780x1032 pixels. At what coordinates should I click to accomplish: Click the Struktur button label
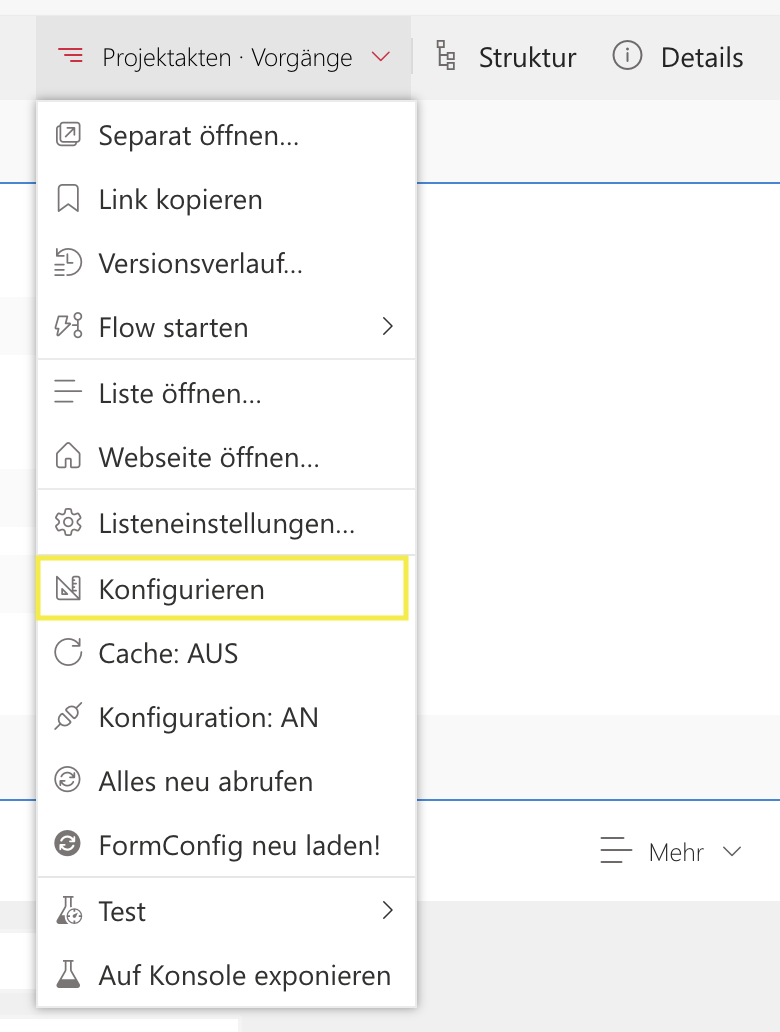click(x=527, y=57)
